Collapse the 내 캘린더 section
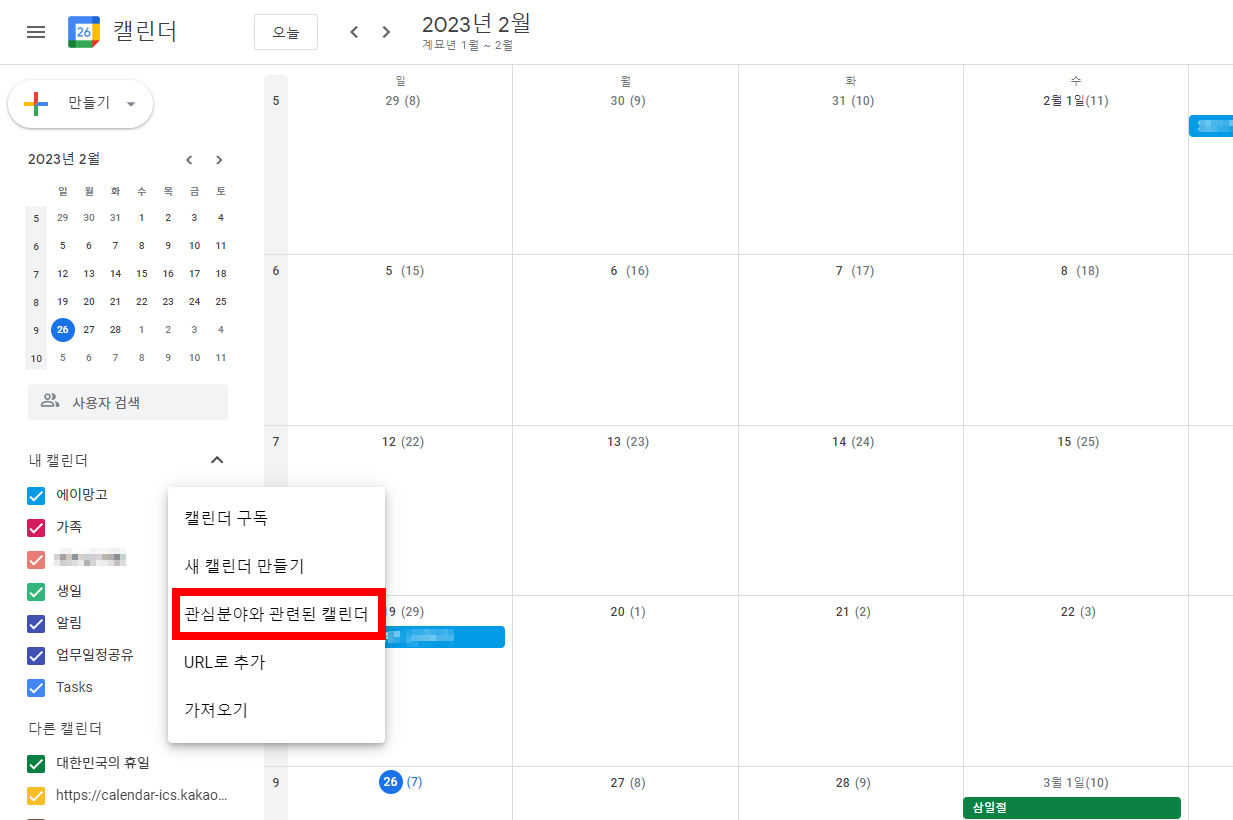 (x=217, y=460)
